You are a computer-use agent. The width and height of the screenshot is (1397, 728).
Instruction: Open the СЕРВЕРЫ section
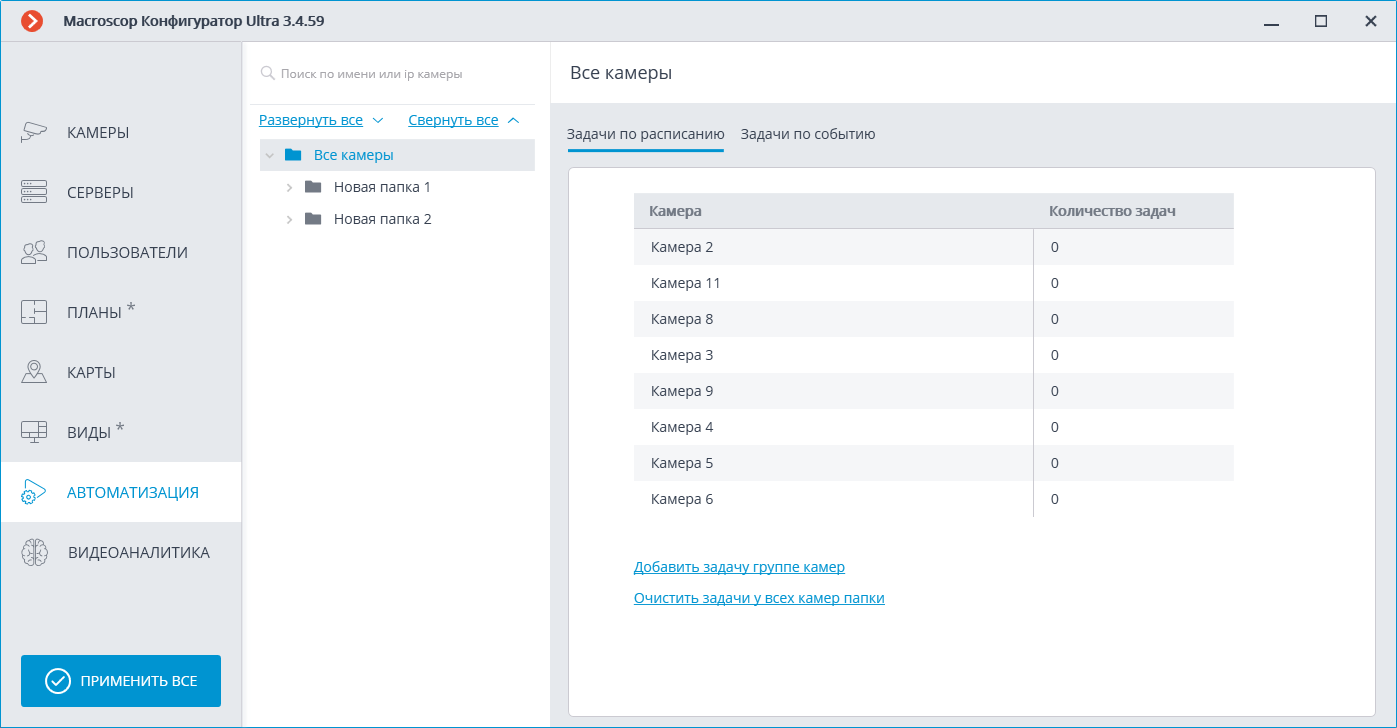121,192
